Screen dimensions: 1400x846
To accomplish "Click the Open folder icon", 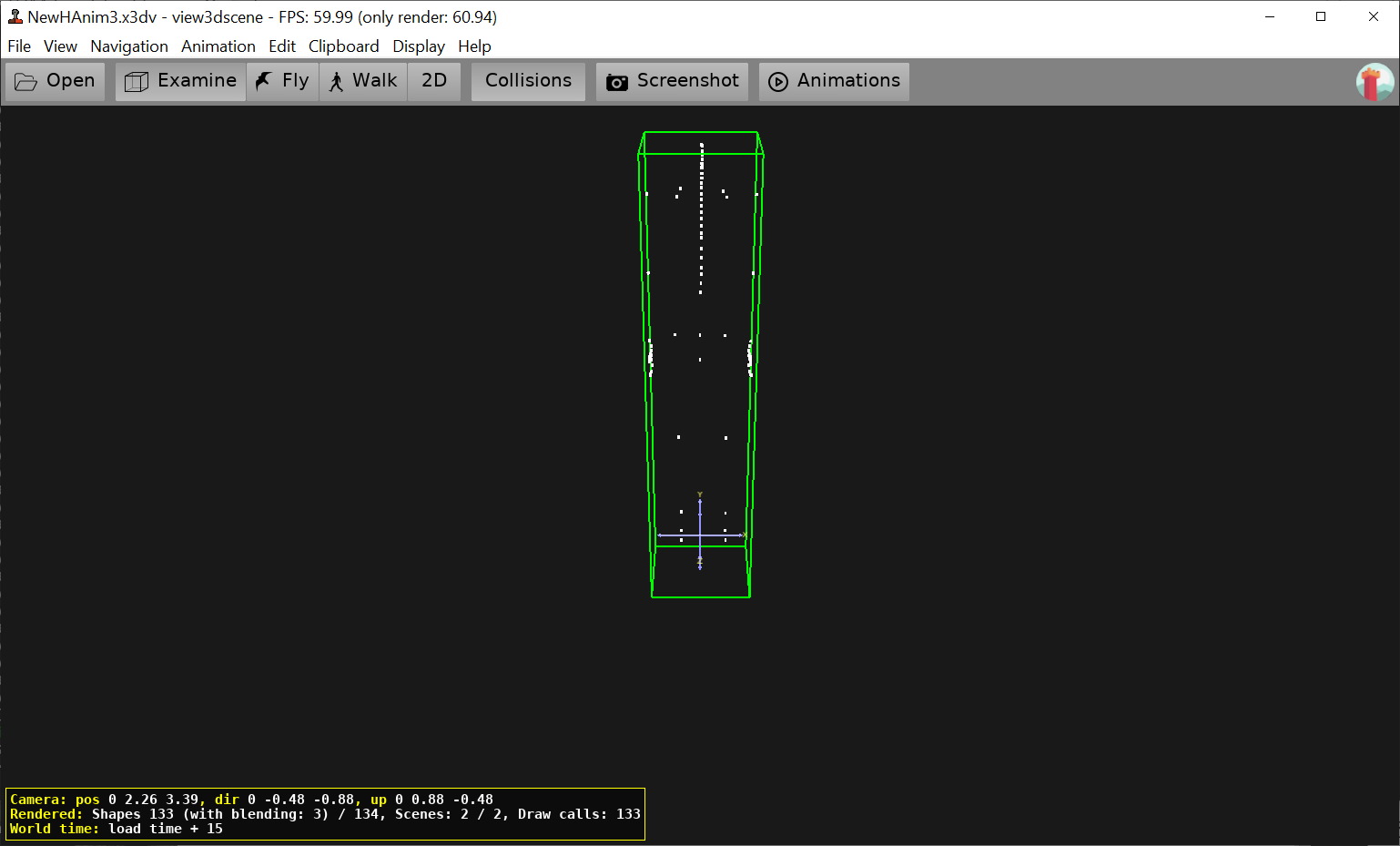I will [x=26, y=82].
